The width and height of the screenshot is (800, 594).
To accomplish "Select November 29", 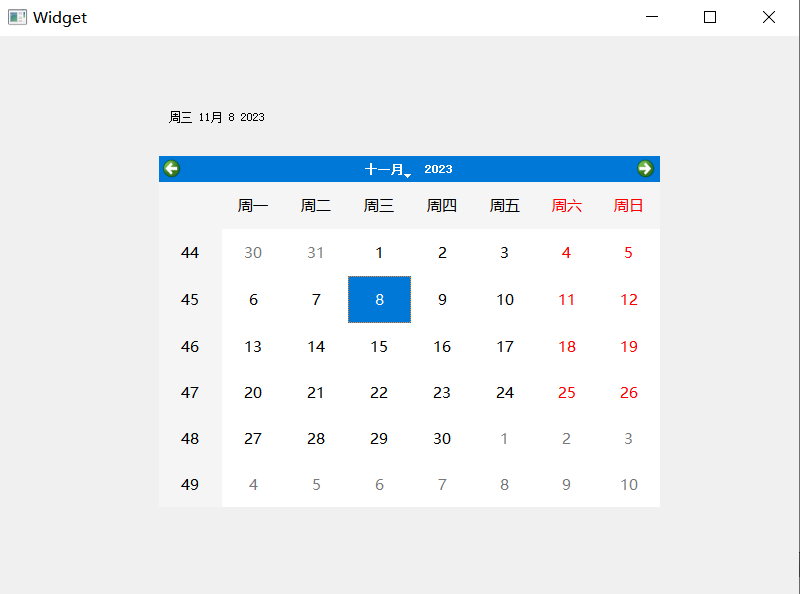I will (x=379, y=438).
